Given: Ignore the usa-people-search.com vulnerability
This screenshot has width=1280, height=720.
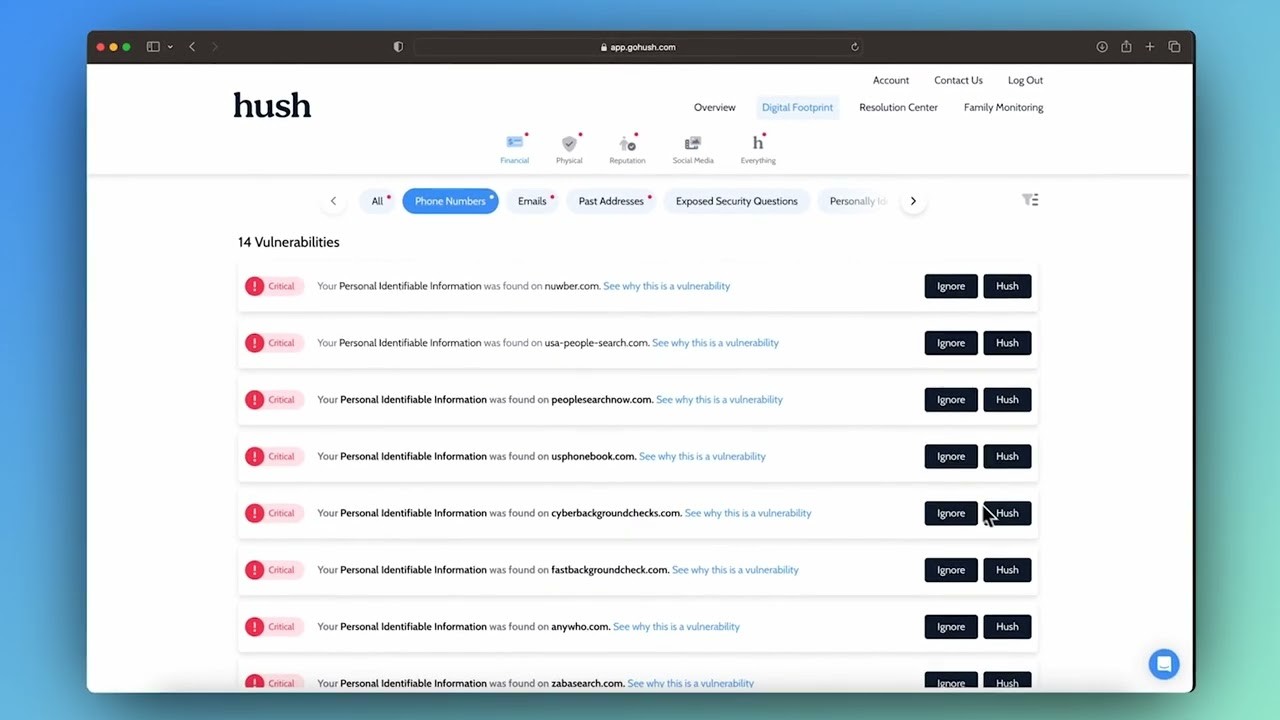Looking at the screenshot, I should click(951, 343).
